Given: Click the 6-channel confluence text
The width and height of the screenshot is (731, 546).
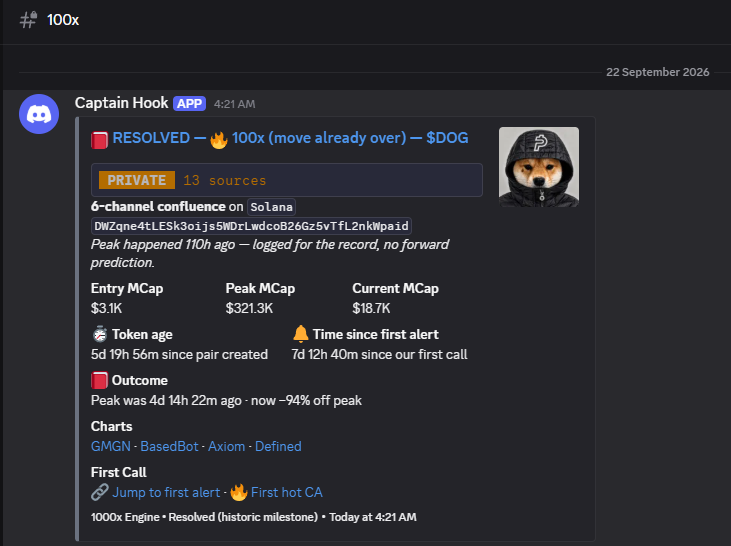Looking at the screenshot, I should coord(158,207).
